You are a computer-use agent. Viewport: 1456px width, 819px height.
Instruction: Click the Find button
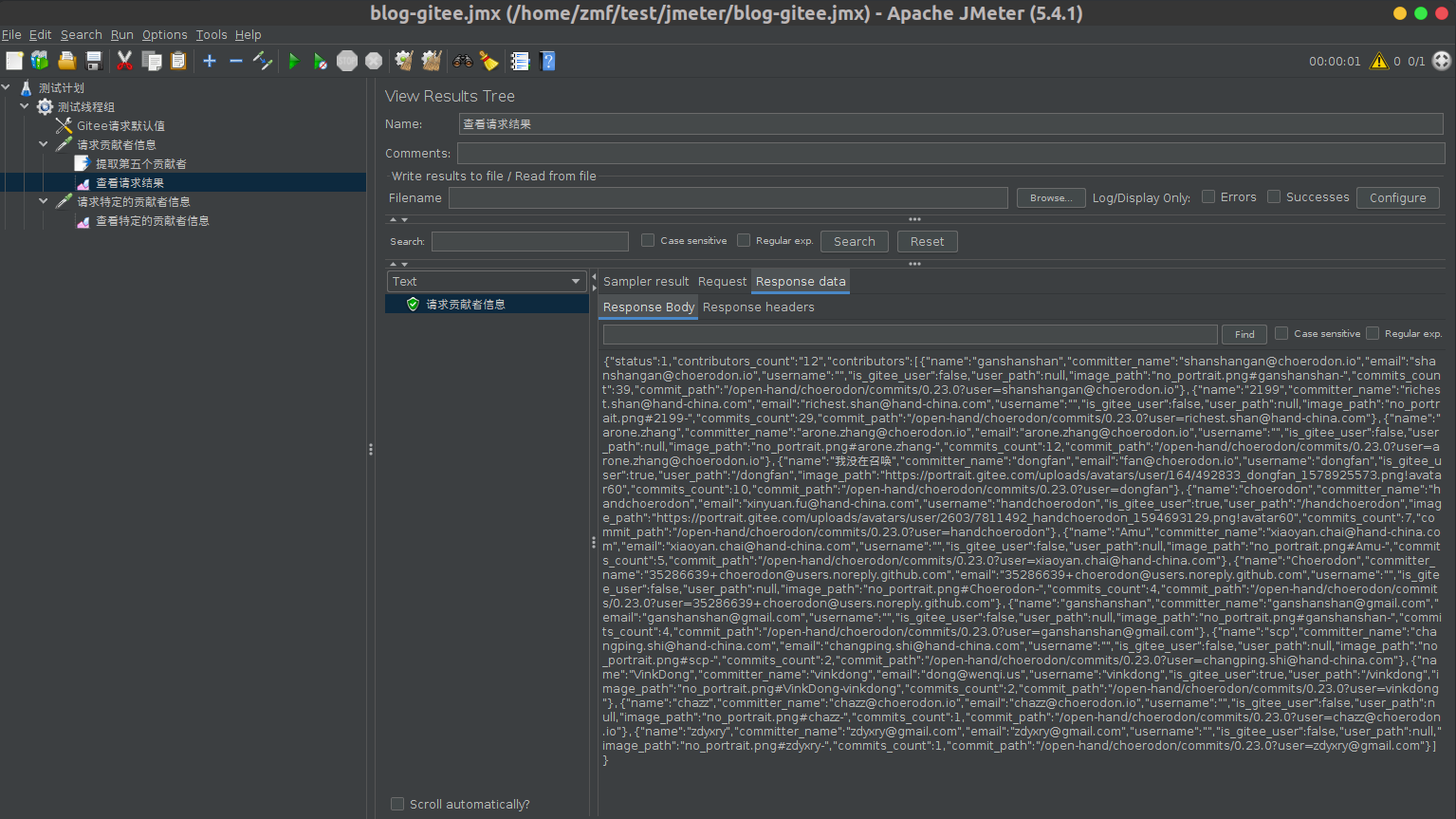tap(1244, 334)
